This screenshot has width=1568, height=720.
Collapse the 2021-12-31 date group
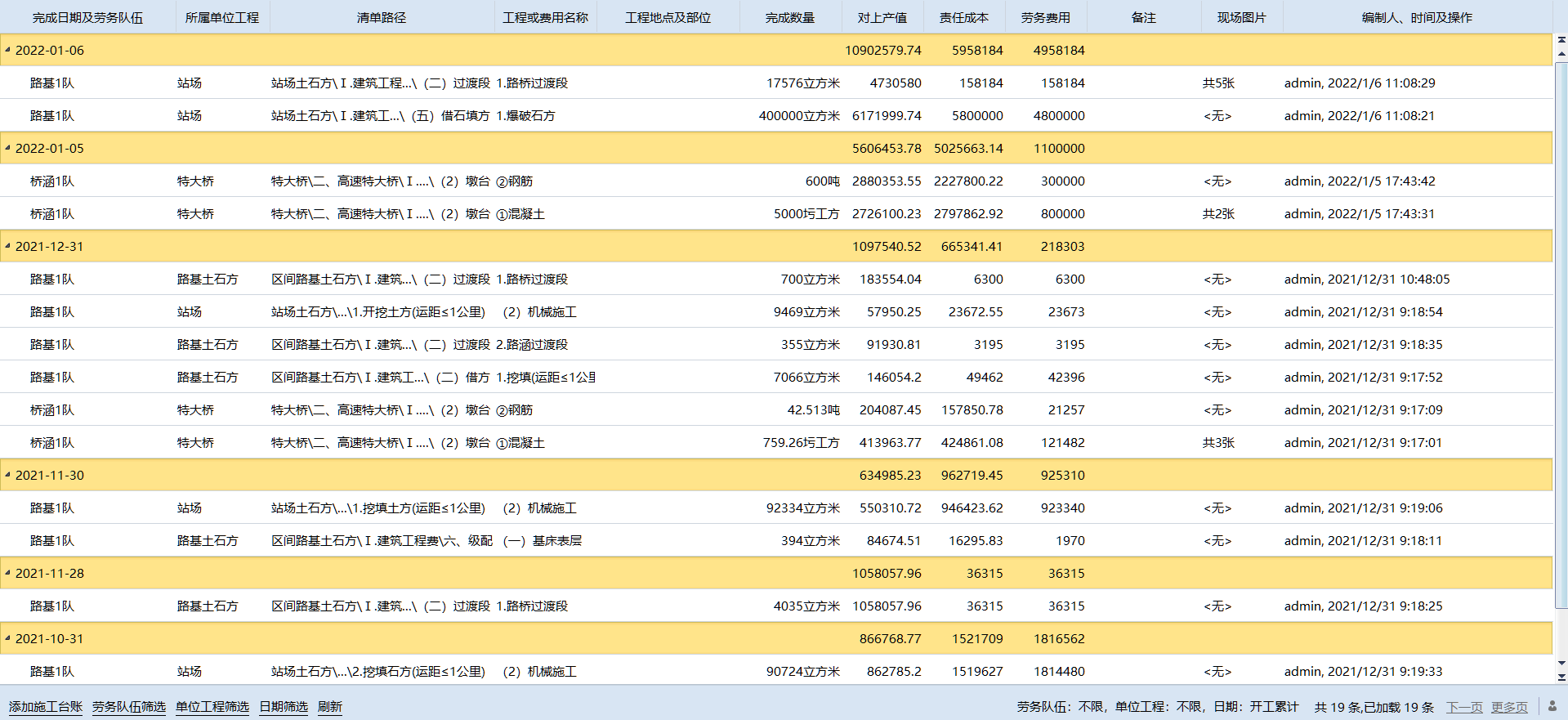(x=7, y=246)
